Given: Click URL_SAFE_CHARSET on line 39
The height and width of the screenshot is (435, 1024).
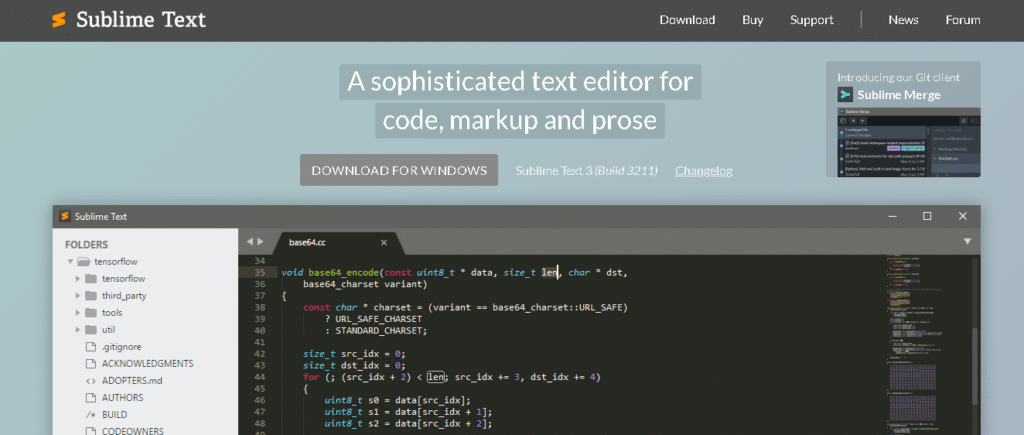Looking at the screenshot, I should pos(379,319).
